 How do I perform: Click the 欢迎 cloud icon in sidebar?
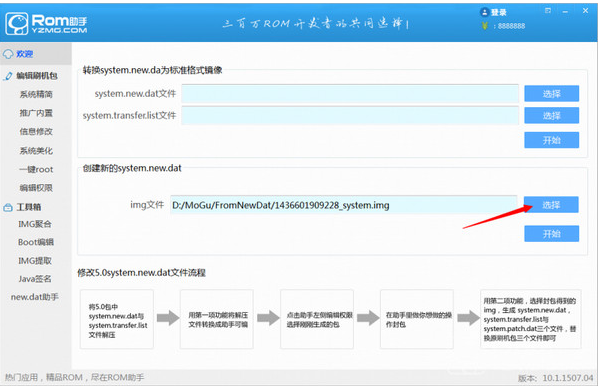(8, 54)
